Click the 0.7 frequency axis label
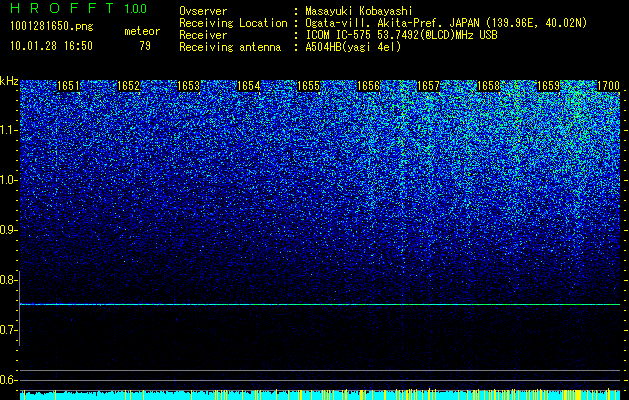This screenshot has width=629, height=400. point(8,330)
